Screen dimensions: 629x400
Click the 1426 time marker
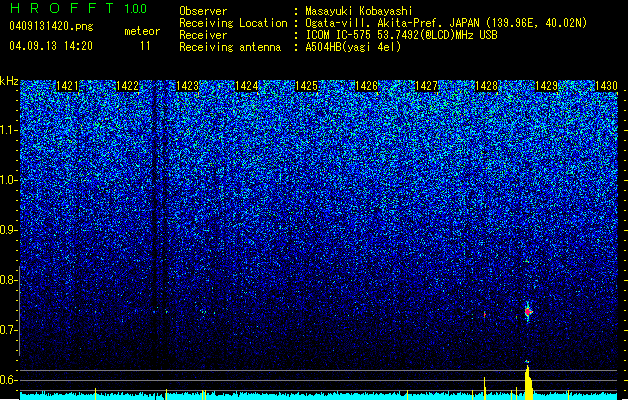click(x=366, y=86)
